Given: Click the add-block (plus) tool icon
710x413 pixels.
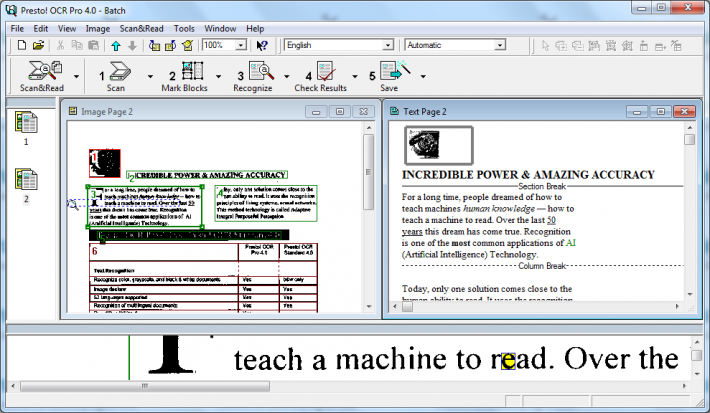Looking at the screenshot, I should [561, 46].
